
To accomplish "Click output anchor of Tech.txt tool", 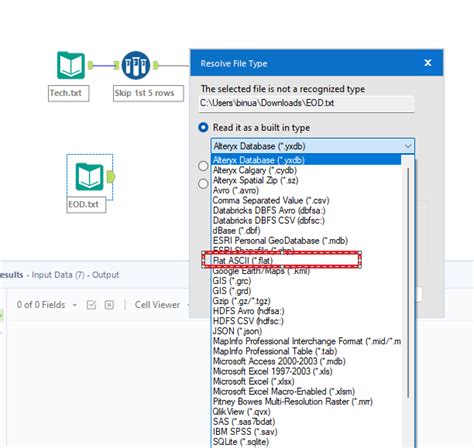I will (x=91, y=65).
